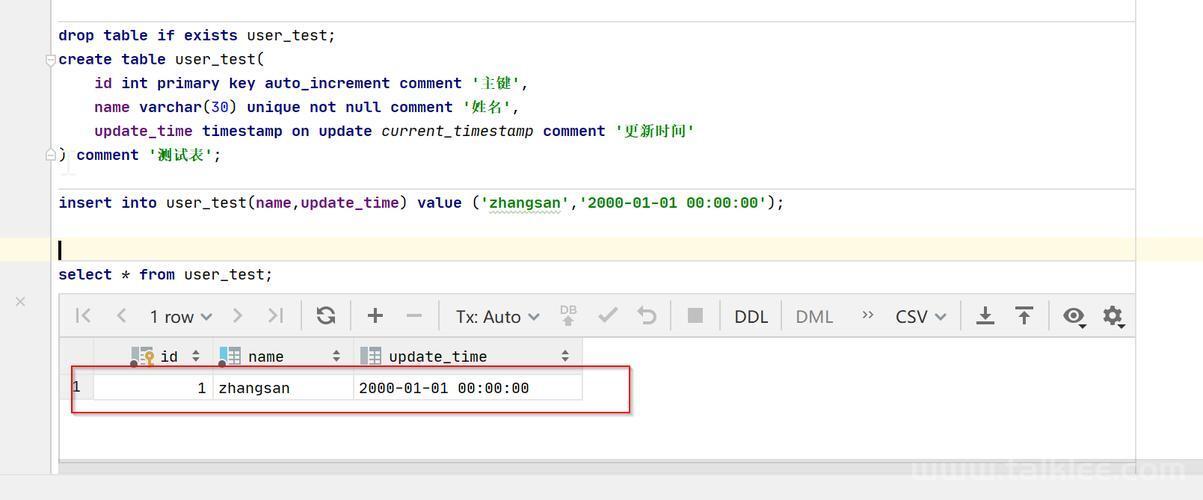
Task: Go to first page of results
Action: (x=83, y=316)
